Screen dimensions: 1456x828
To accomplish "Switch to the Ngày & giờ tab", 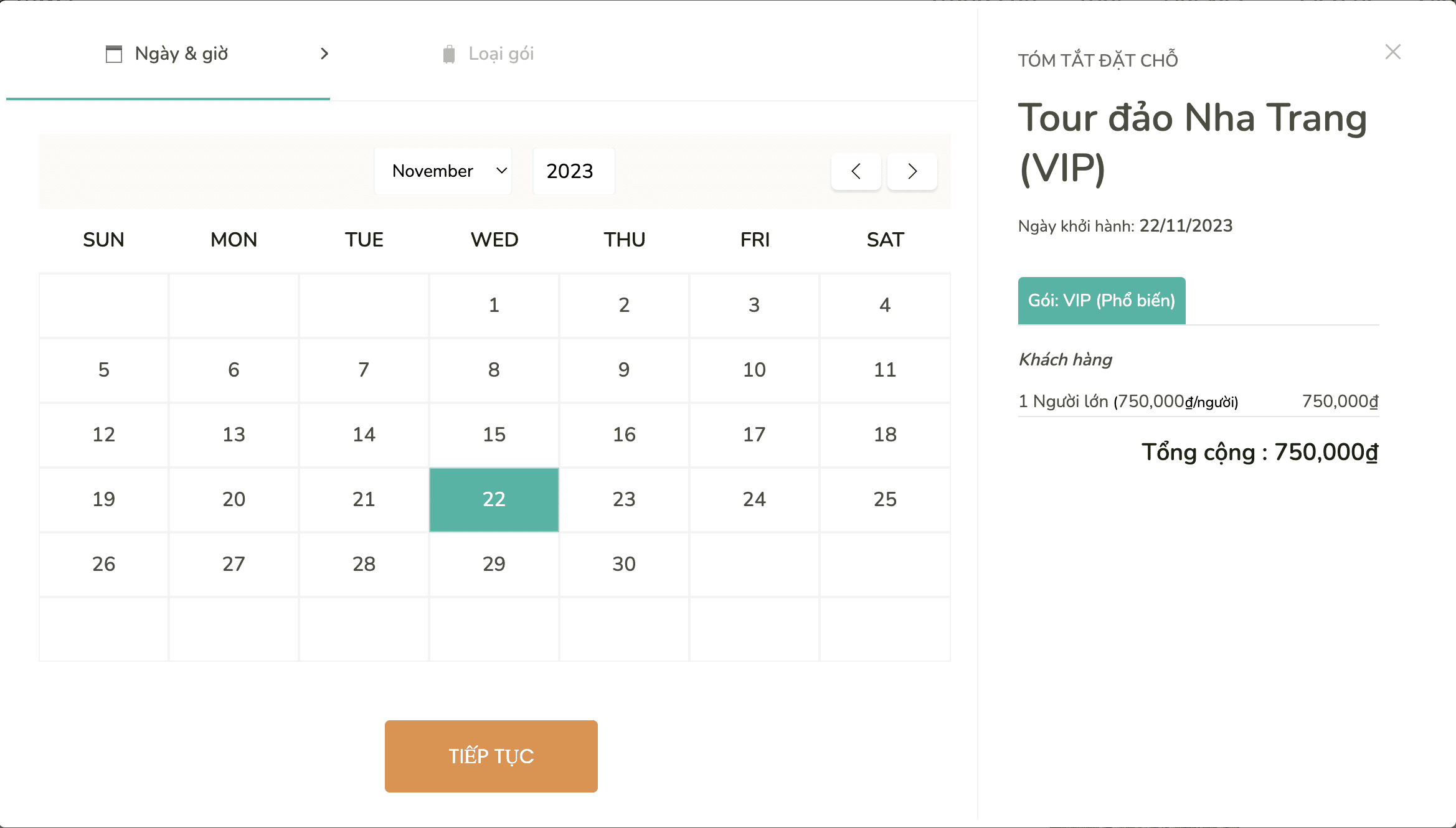I will [181, 54].
